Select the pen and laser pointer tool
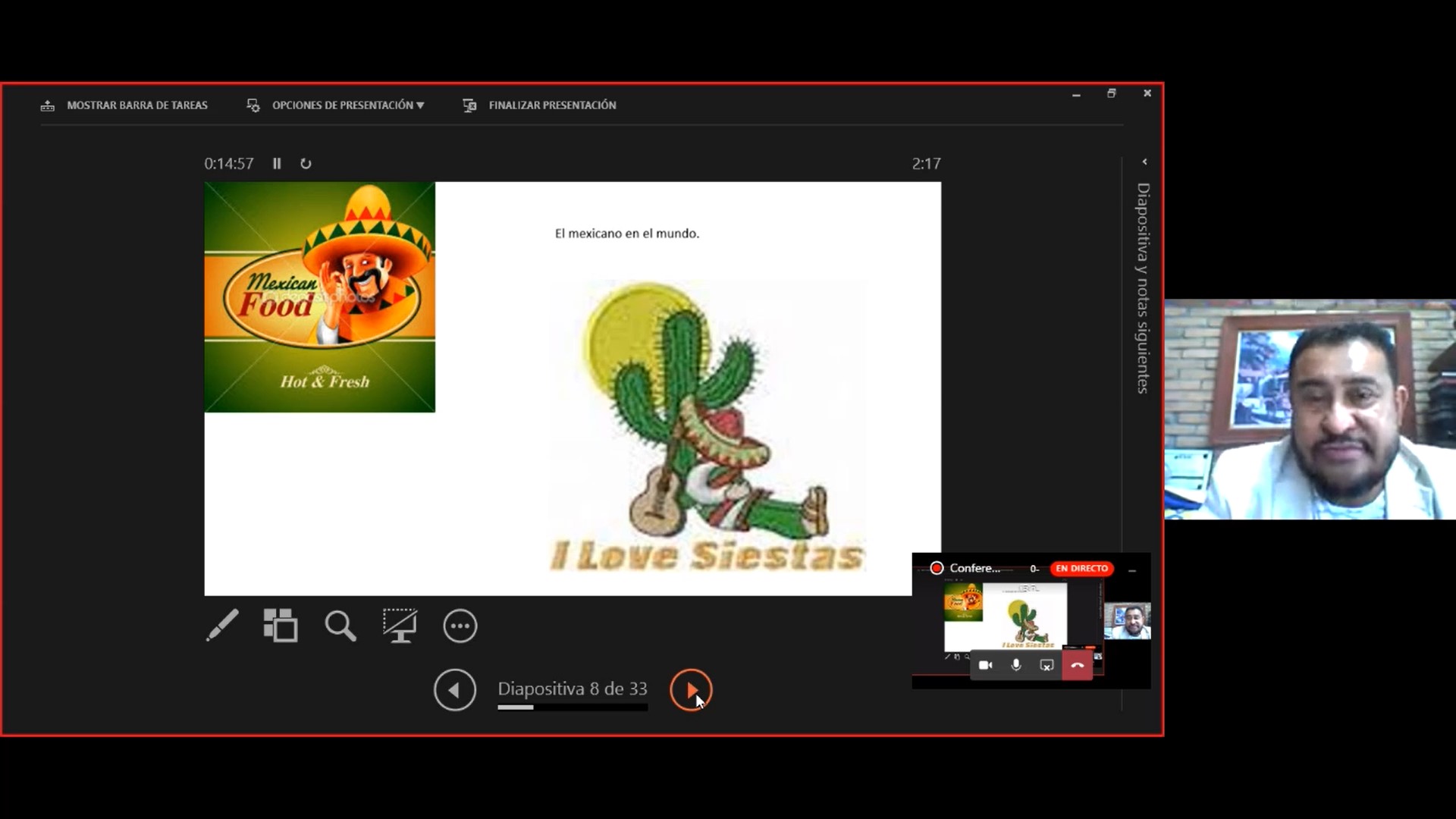This screenshot has height=819, width=1456. [222, 626]
